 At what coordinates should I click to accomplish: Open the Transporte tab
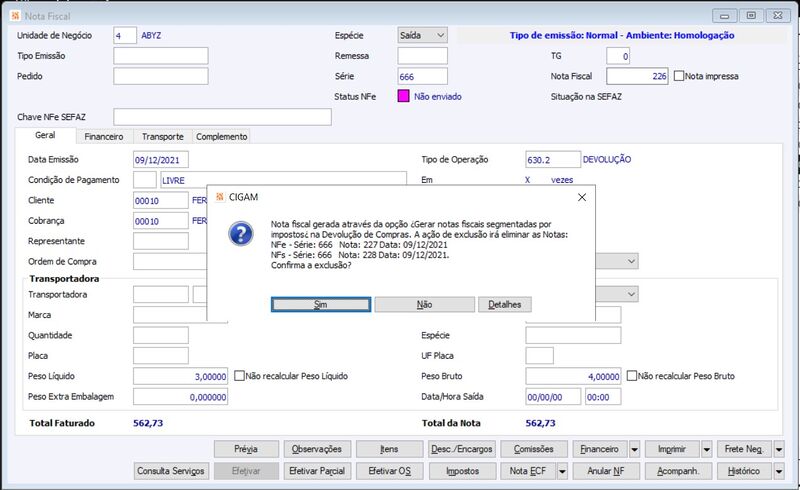163,137
